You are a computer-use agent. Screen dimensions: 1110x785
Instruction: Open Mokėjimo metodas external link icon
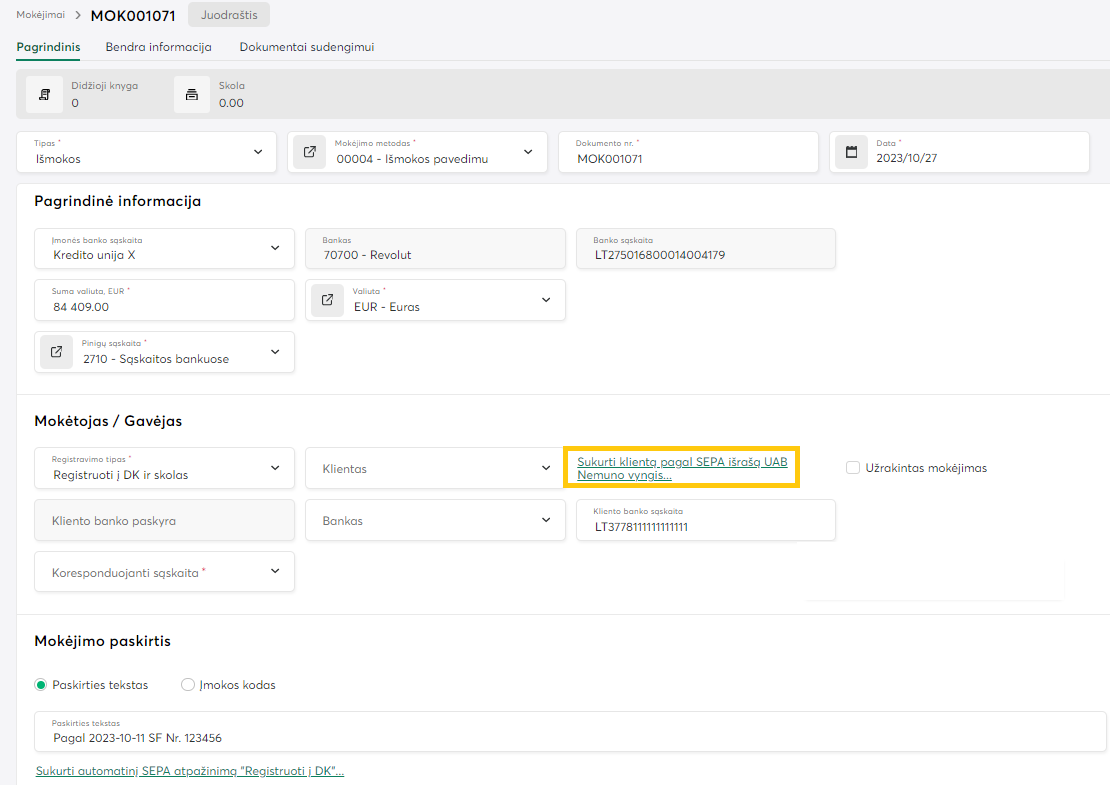pos(310,152)
